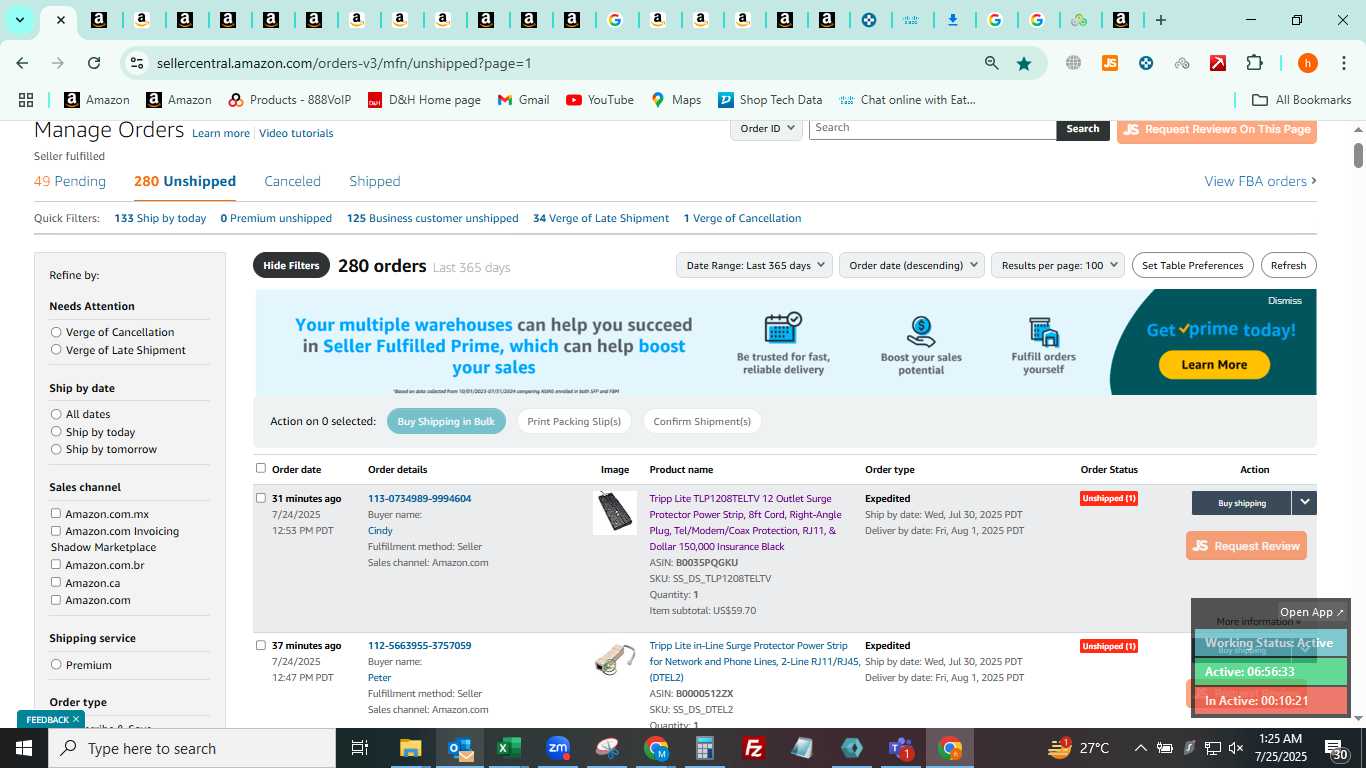Click the Jungle Scout JS extension icon

click(1109, 63)
